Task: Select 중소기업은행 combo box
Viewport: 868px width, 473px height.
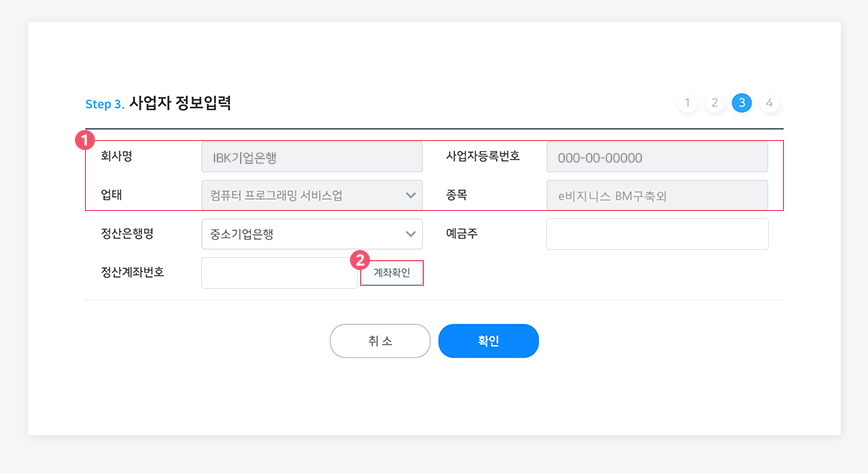Action: 312,234
